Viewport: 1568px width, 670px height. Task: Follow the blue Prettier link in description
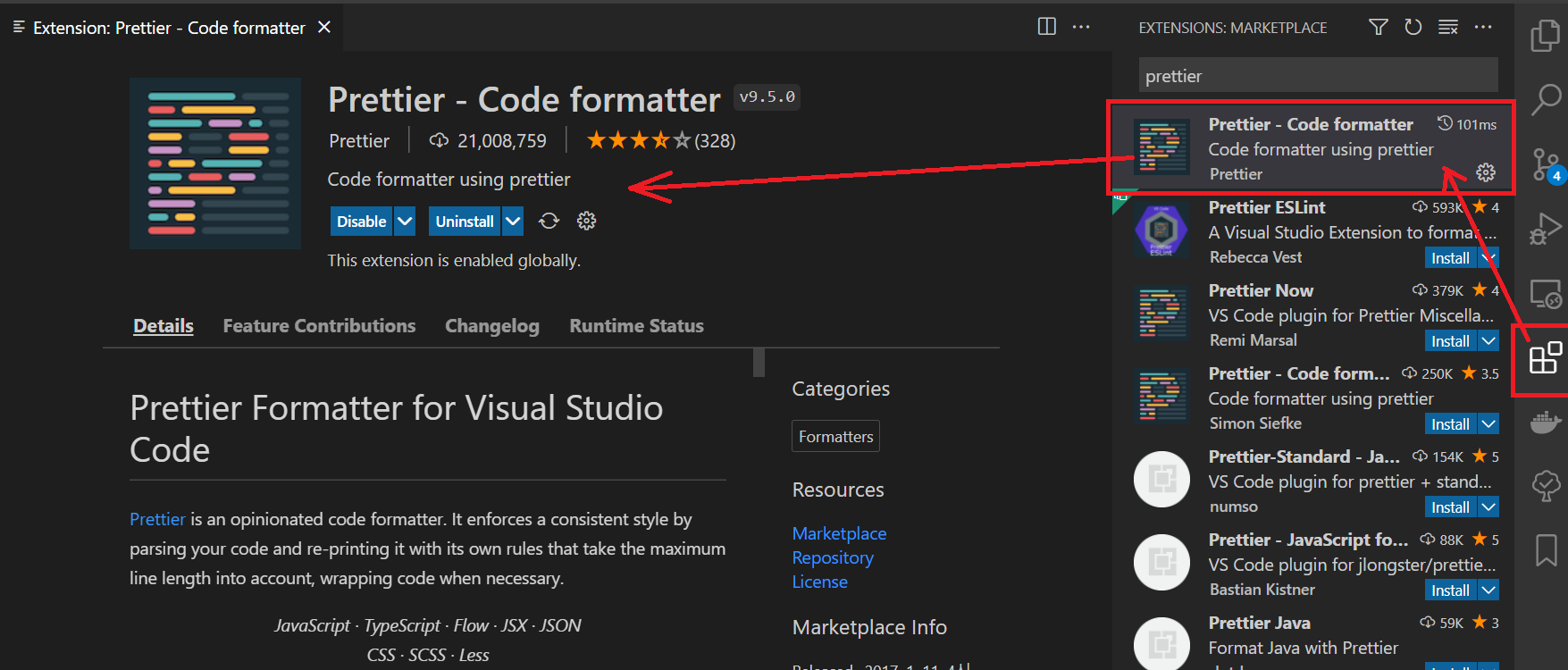157,519
